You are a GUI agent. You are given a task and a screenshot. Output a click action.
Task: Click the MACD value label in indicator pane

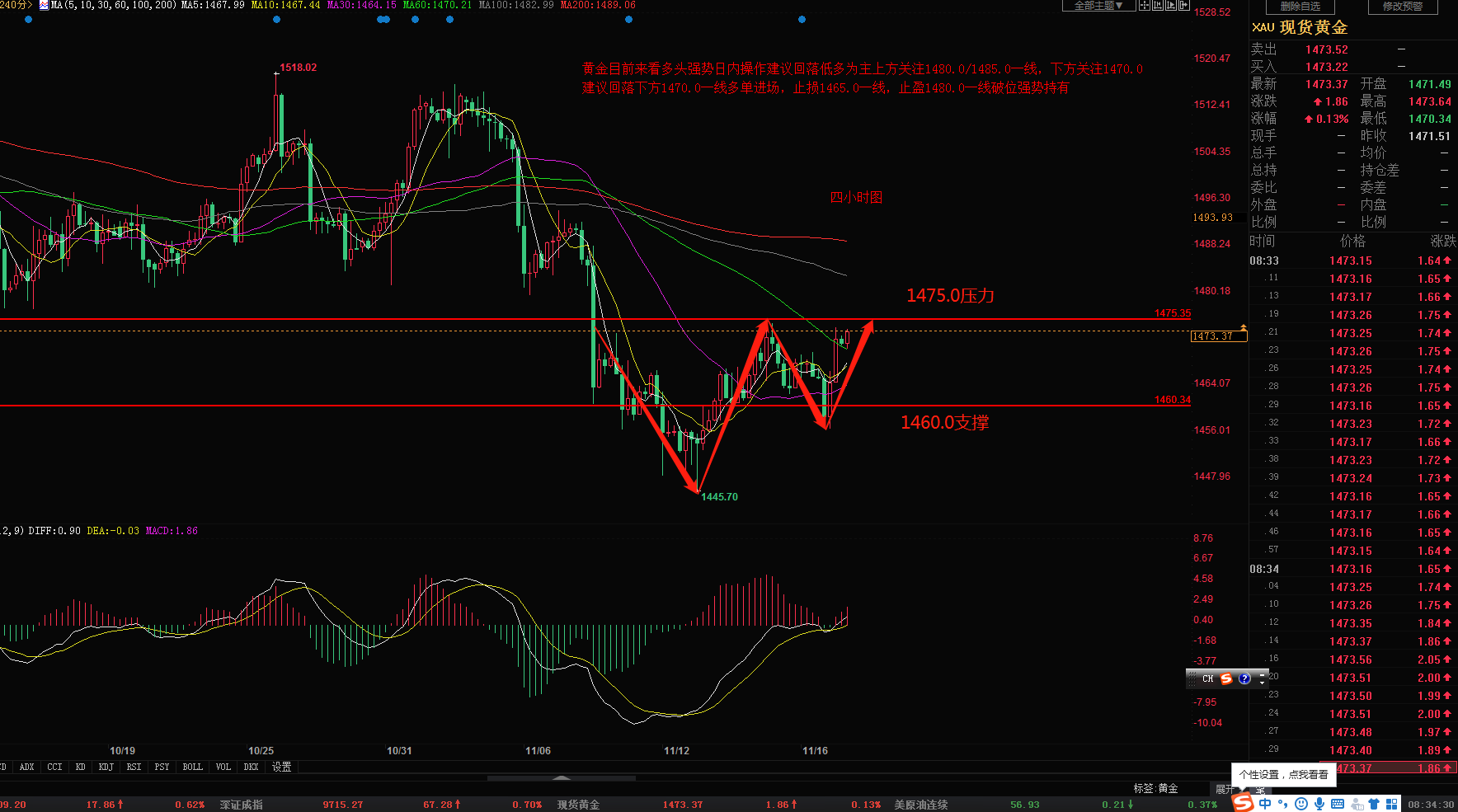[172, 531]
